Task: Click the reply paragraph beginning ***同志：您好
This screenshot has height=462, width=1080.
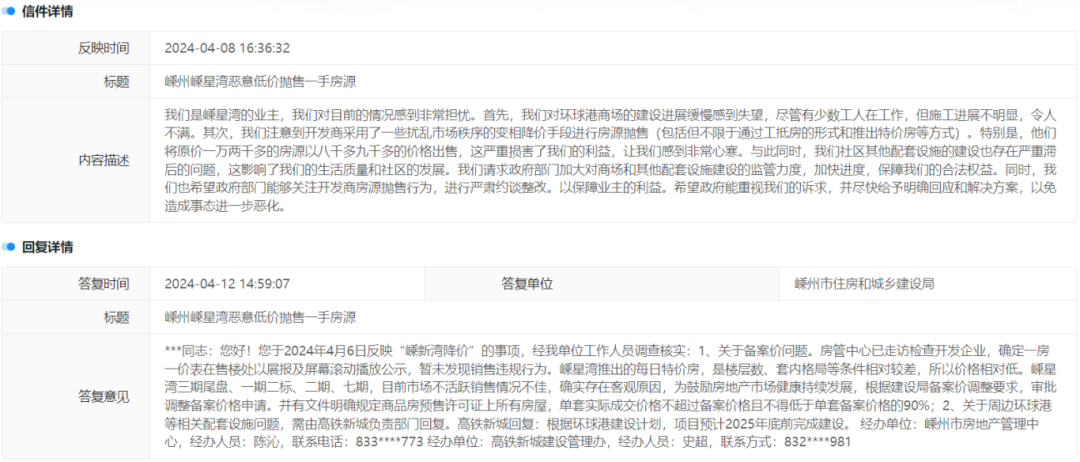Action: tap(610, 396)
